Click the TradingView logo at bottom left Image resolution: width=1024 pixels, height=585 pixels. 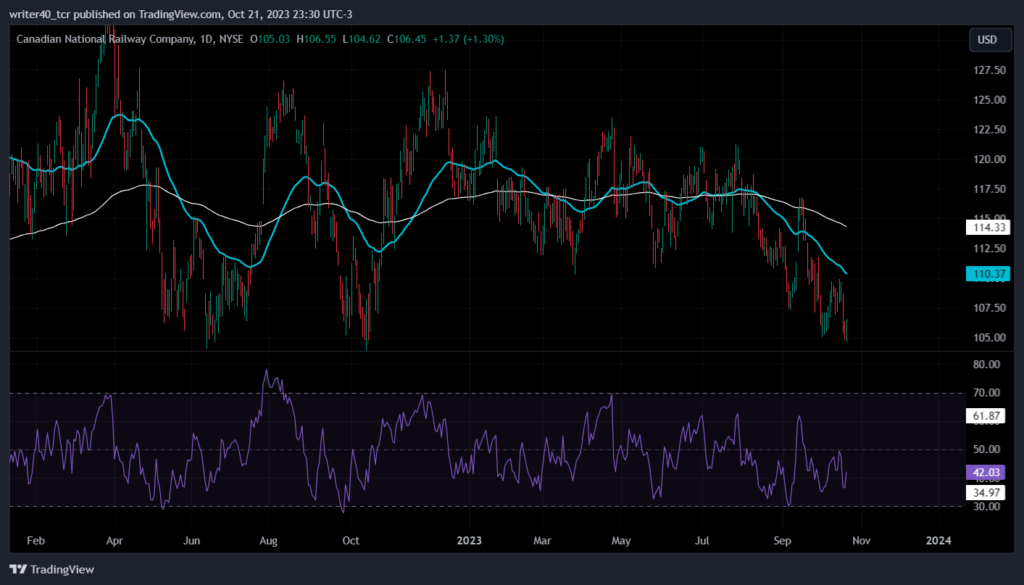[x=52, y=570]
